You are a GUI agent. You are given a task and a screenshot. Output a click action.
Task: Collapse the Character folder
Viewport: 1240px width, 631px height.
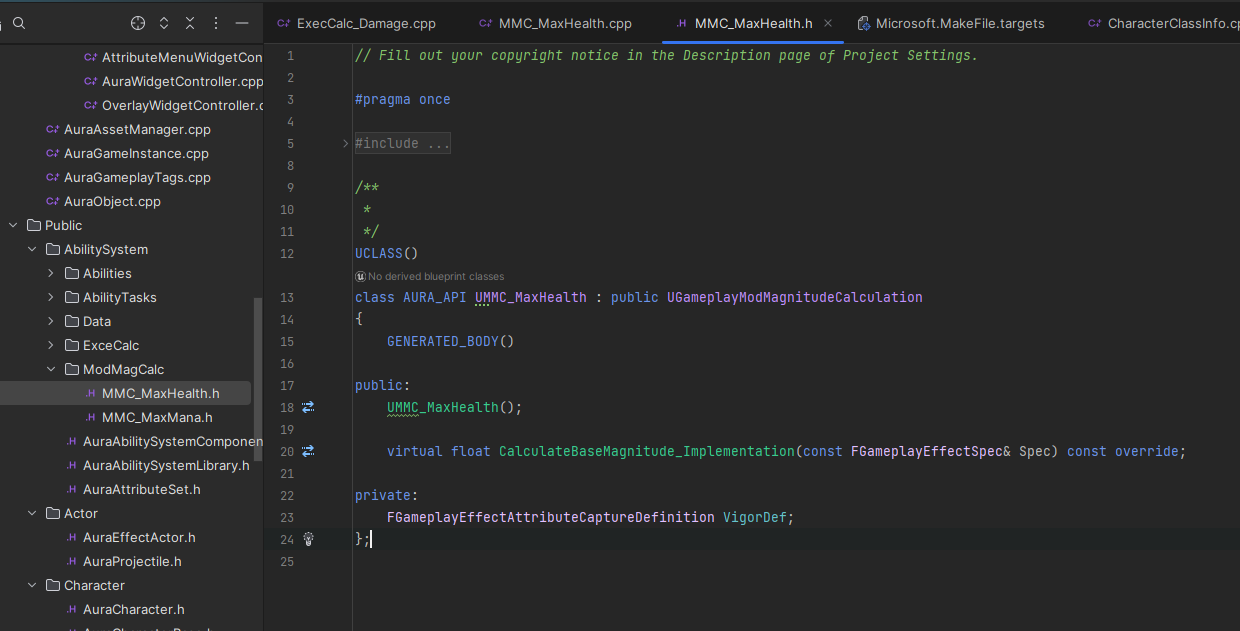32,585
